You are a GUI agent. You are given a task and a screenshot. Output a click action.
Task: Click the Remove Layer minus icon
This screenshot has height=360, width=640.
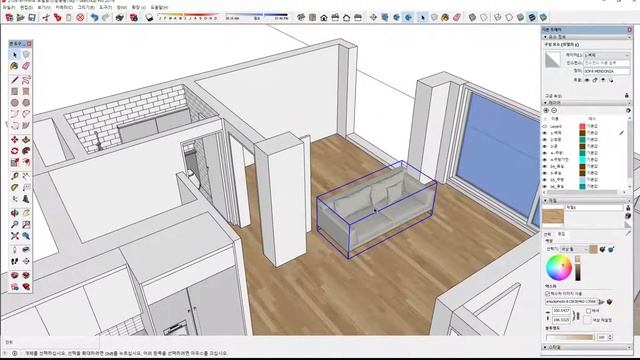point(554,111)
